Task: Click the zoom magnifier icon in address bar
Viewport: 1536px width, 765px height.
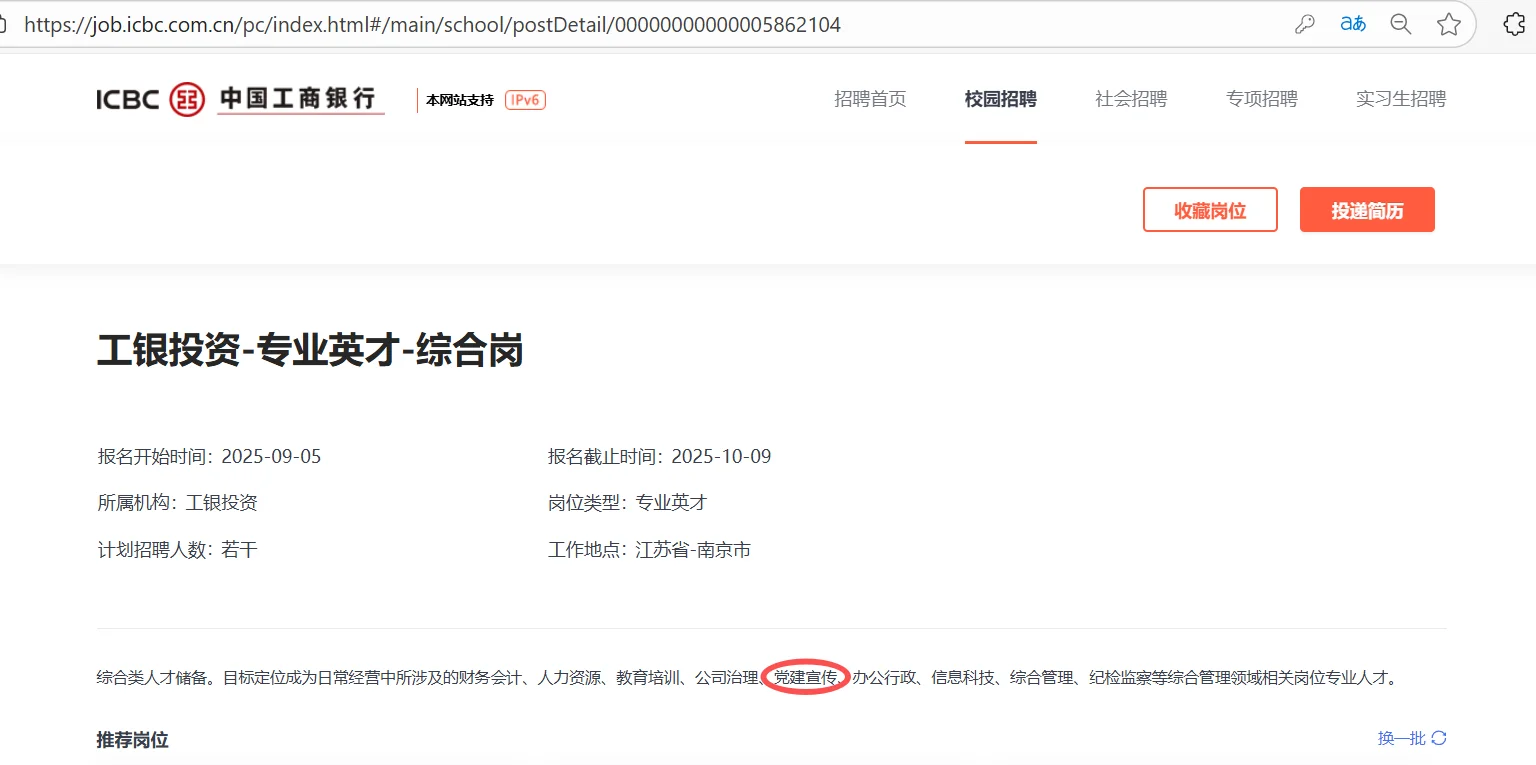Action: pos(1401,25)
